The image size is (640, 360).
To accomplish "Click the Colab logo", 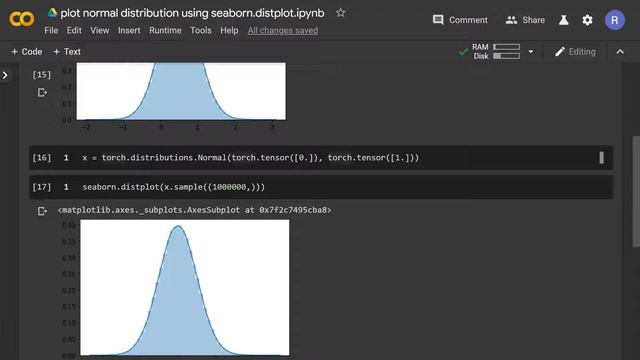I will 22,19.
